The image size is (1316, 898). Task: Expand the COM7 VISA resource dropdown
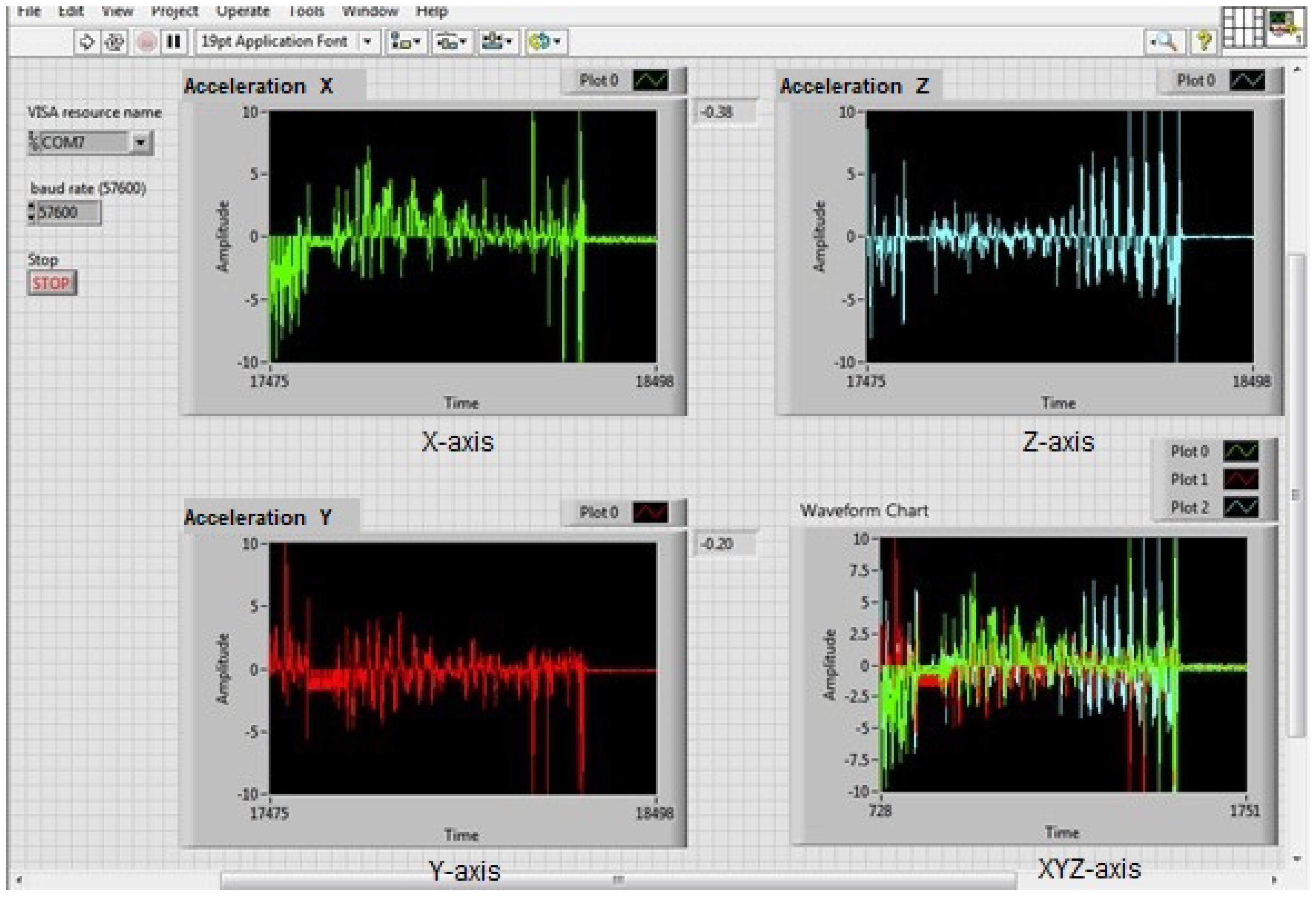[140, 142]
